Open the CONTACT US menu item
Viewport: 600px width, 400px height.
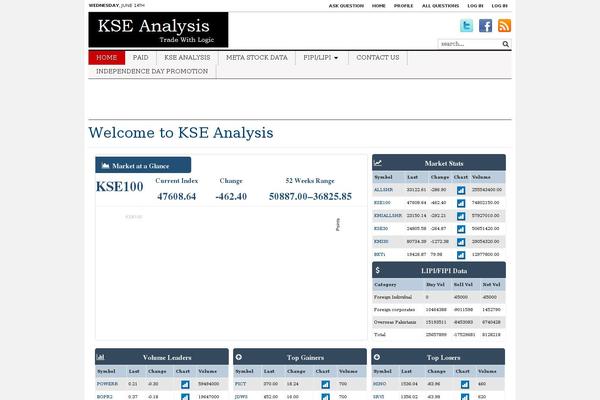click(x=378, y=57)
